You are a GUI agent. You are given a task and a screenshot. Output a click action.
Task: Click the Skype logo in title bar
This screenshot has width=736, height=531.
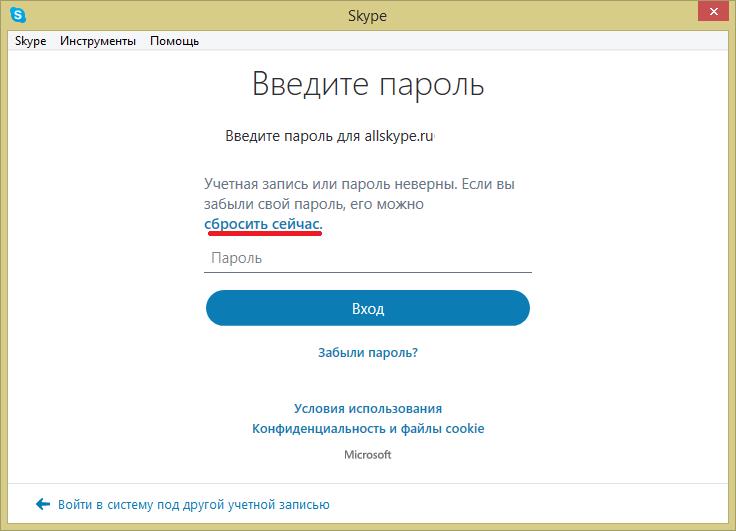[x=18, y=16]
